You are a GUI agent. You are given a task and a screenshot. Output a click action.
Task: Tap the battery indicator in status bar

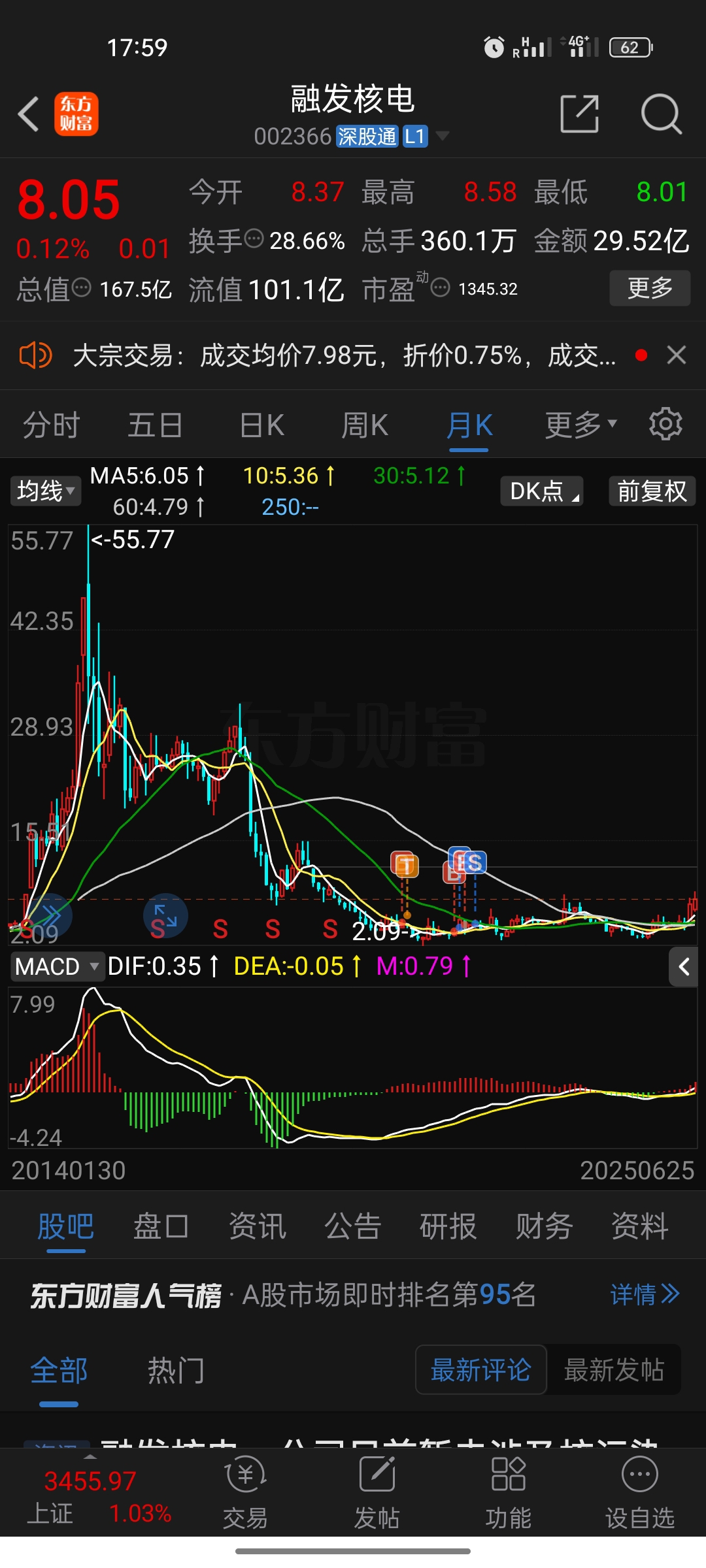[x=631, y=47]
